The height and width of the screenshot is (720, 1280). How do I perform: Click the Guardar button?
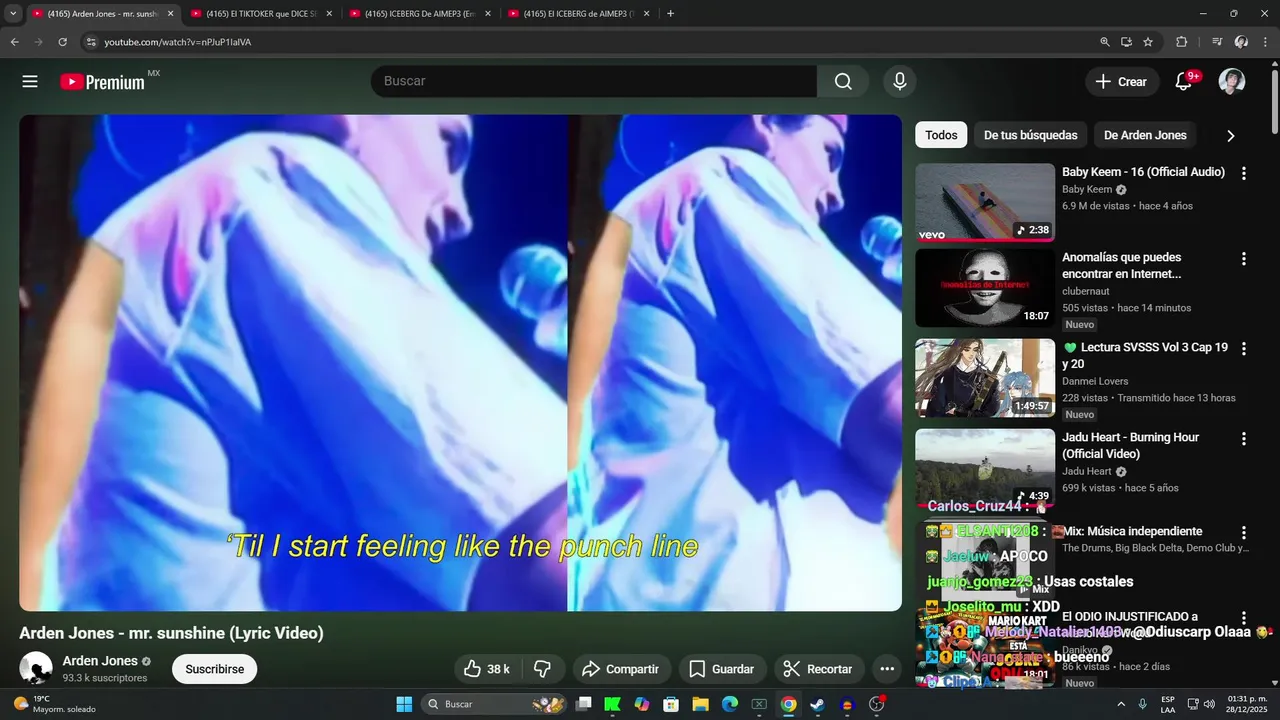[723, 669]
